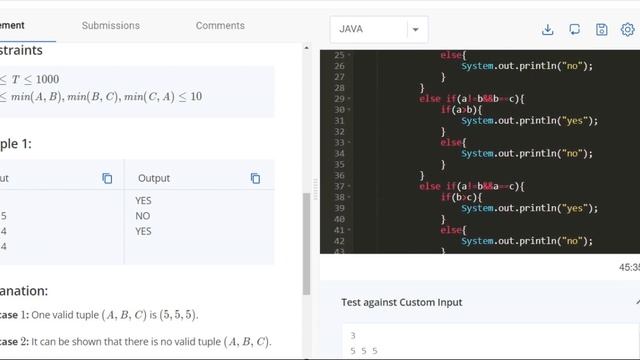Viewport: 640px width, 360px height.
Task: Click the 'Output' column header text
Action: click(154, 178)
